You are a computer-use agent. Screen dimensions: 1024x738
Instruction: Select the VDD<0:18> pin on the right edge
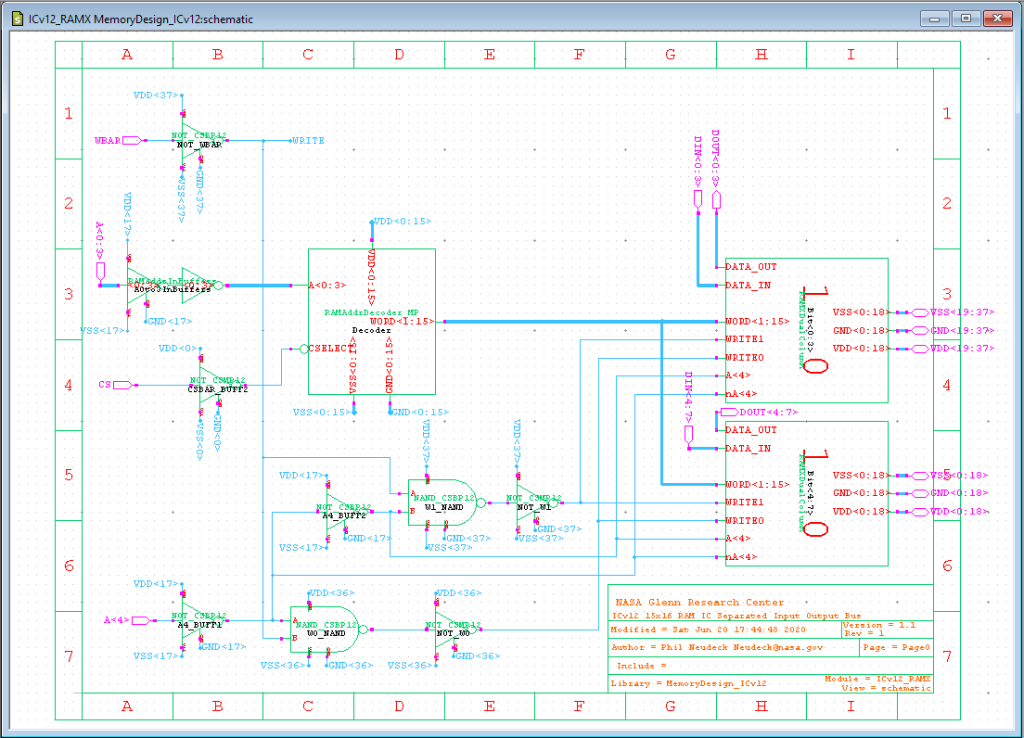click(920, 511)
